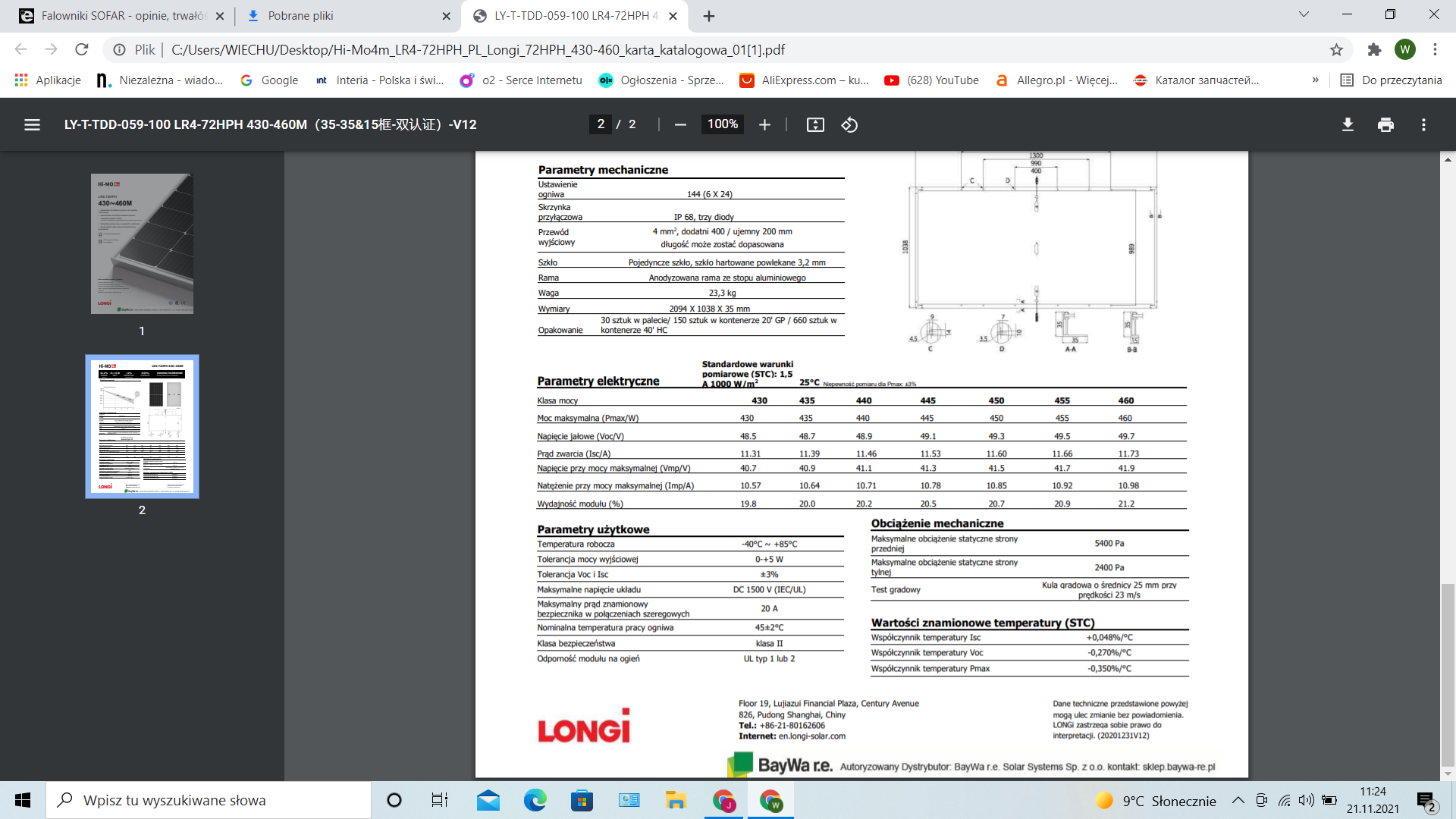Open the Interia - Polska bookmark
1456x819 pixels.
379,80
